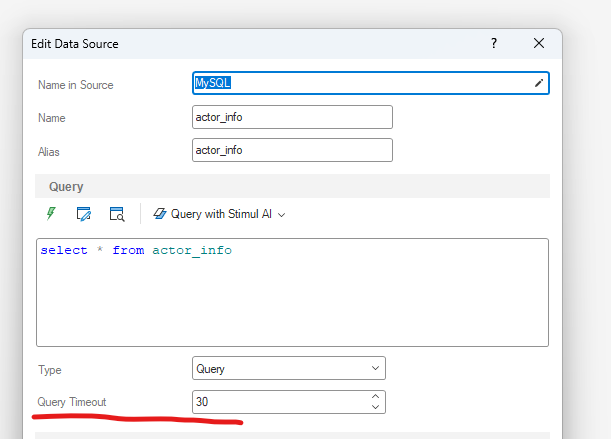Click the green lightning Run query icon
This screenshot has width=611, height=439.
pyautogui.click(x=50, y=213)
